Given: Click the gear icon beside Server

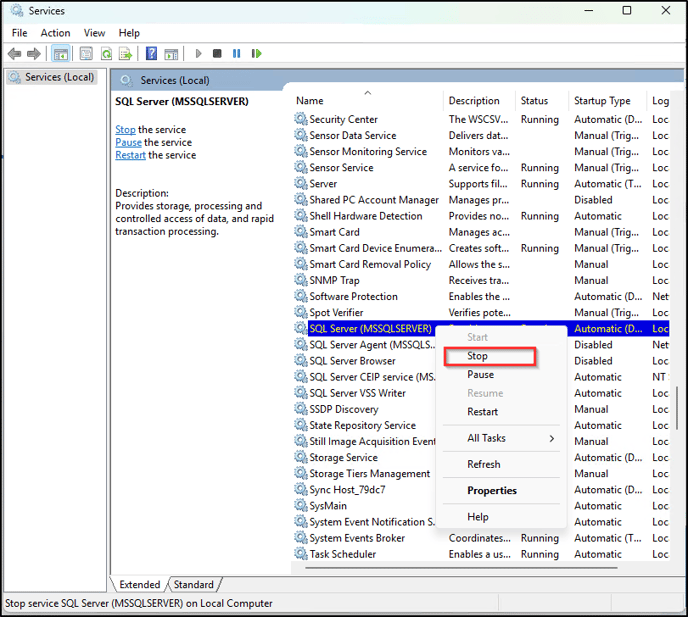Looking at the screenshot, I should [301, 183].
